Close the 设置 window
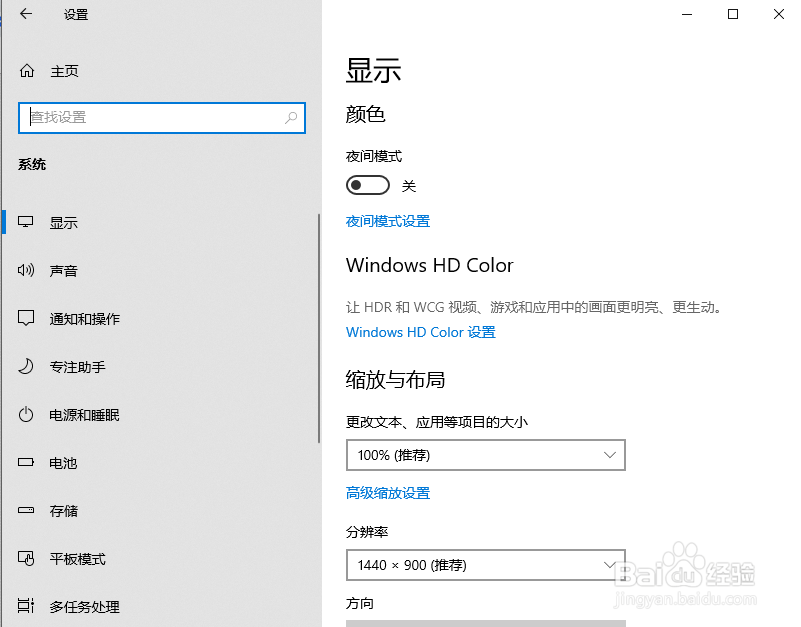The height and width of the screenshot is (627, 801). click(x=779, y=14)
